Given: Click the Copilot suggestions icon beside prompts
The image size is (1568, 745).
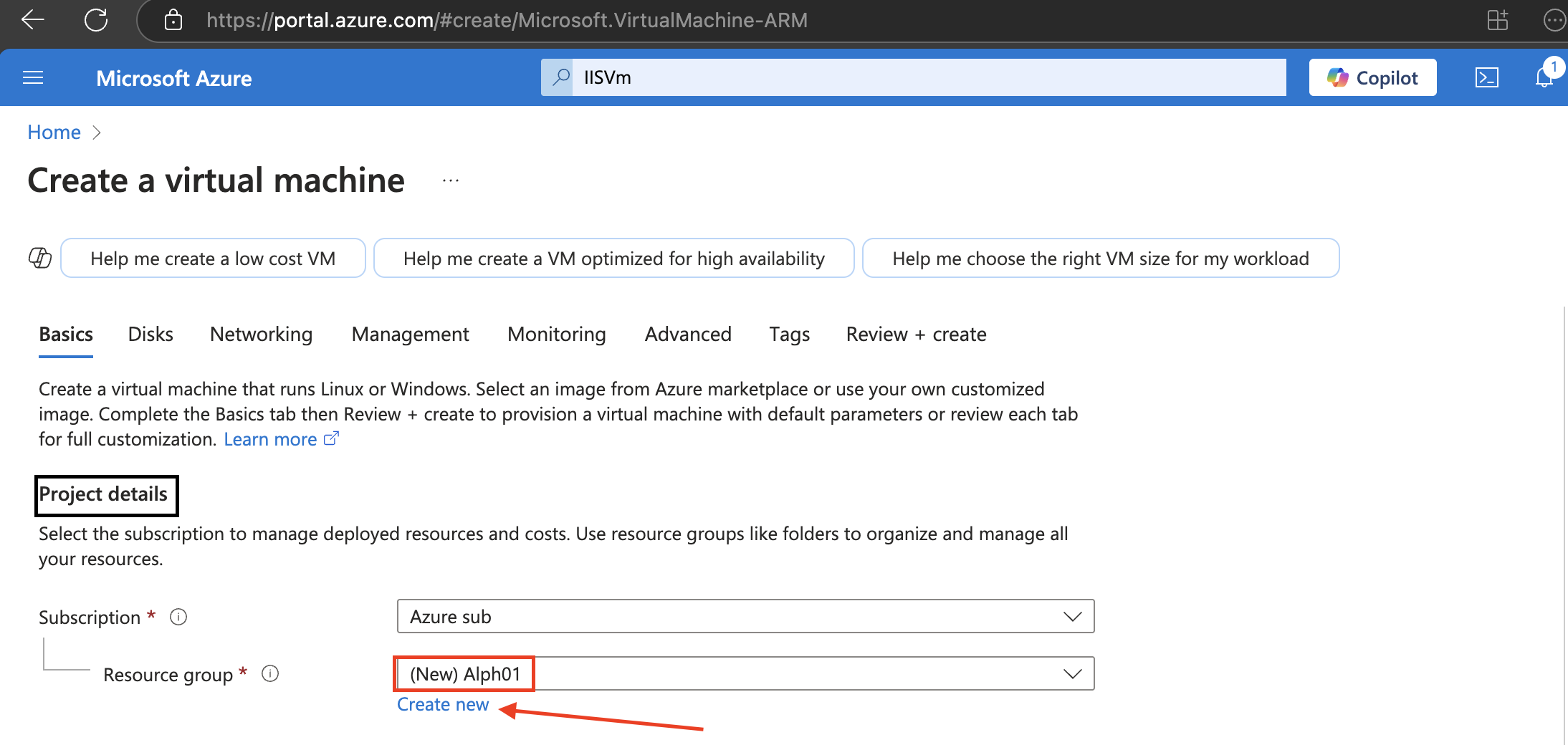Looking at the screenshot, I should (40, 258).
